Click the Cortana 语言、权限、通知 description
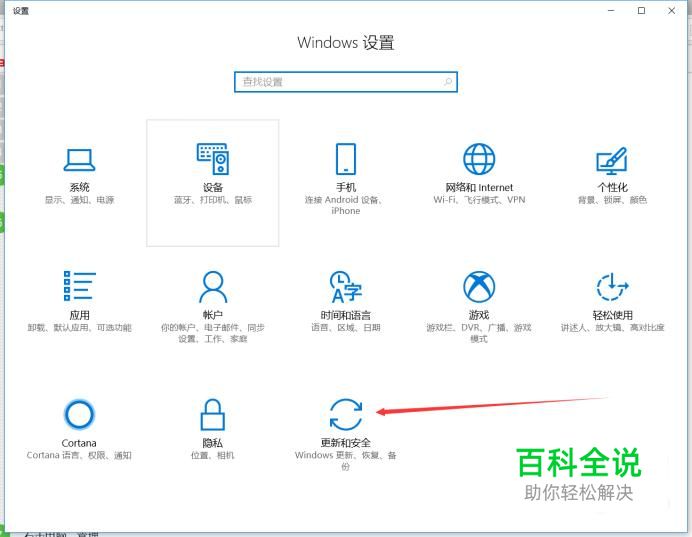Image resolution: width=692 pixels, height=537 pixels. pos(79,455)
